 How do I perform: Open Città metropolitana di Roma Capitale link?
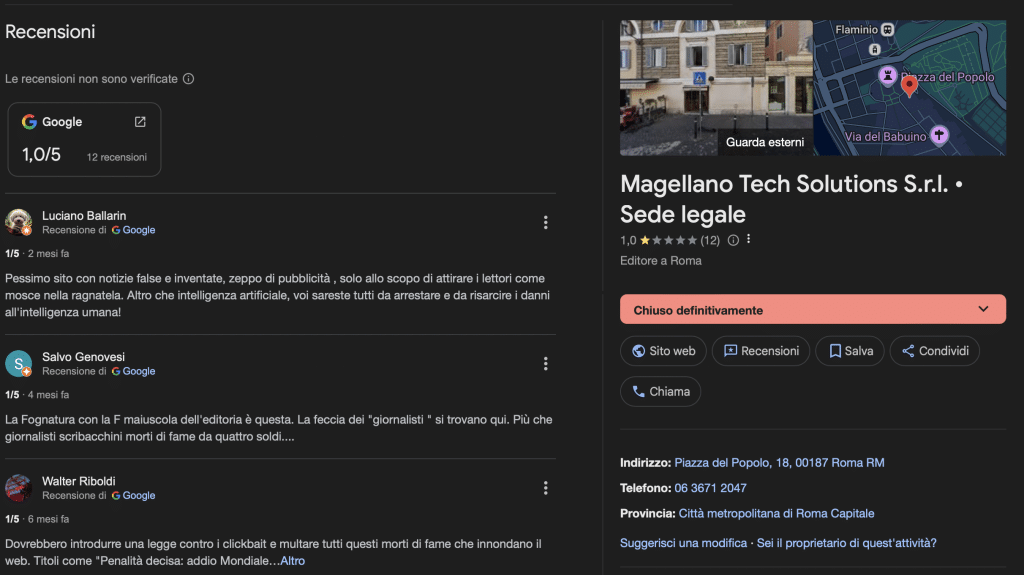(776, 514)
